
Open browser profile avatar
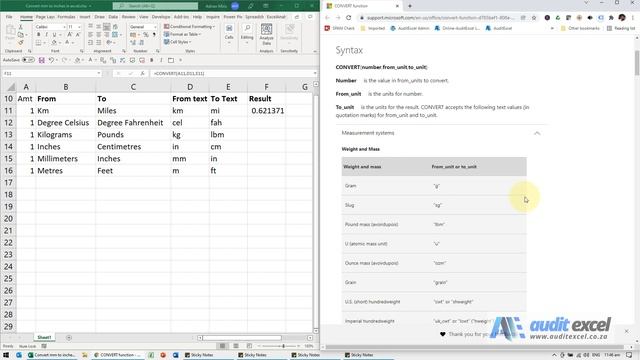(x=622, y=18)
